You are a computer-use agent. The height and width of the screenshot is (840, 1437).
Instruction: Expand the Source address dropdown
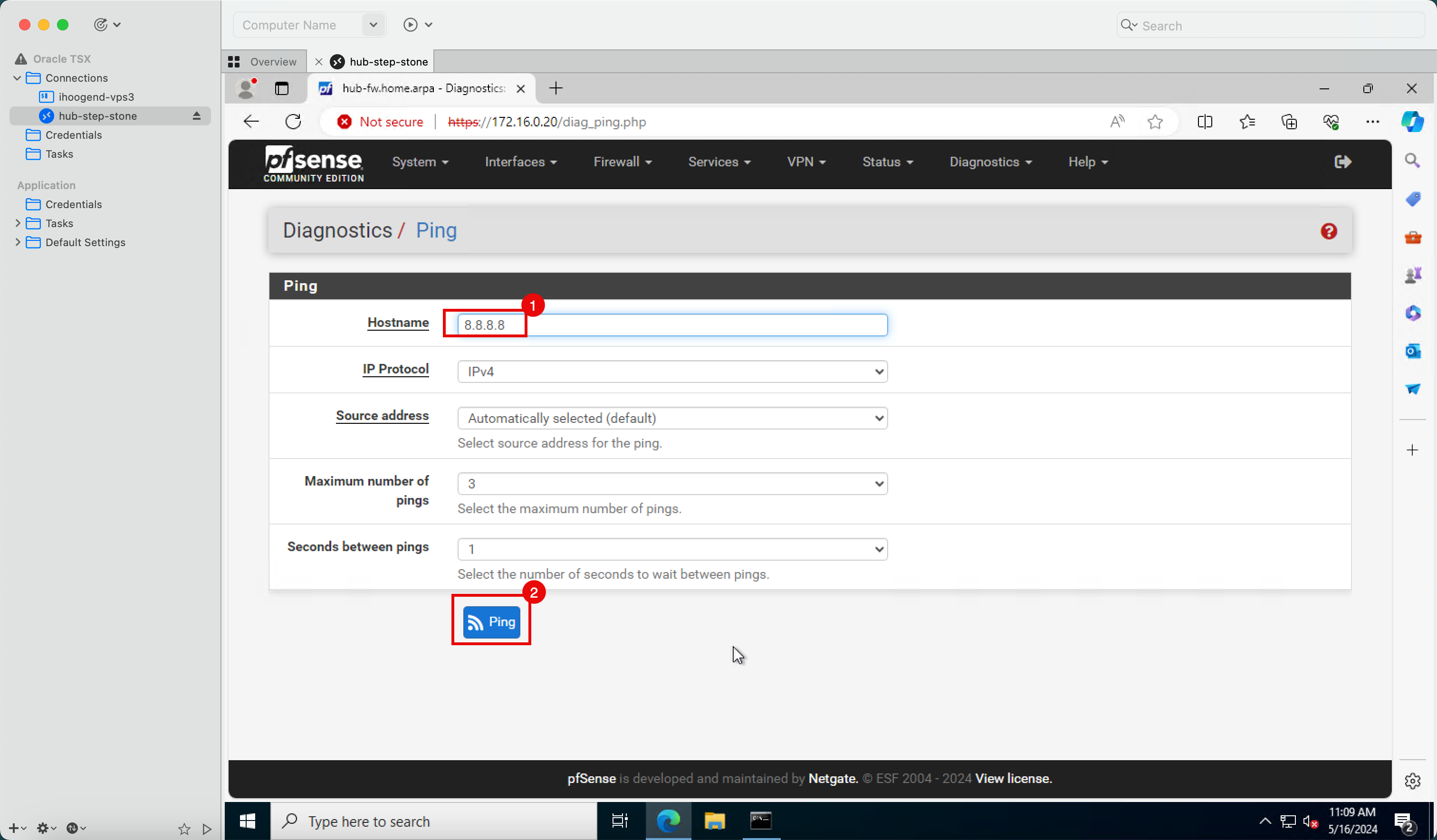[672, 418]
